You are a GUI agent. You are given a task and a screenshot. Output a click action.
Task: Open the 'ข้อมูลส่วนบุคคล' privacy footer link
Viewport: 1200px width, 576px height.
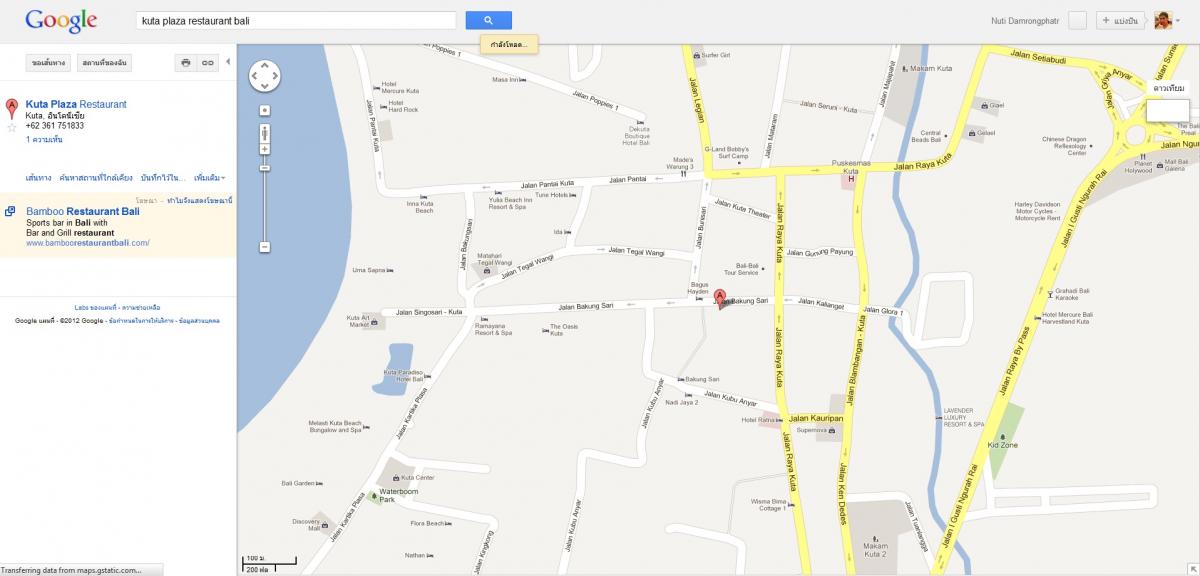[x=199, y=321]
